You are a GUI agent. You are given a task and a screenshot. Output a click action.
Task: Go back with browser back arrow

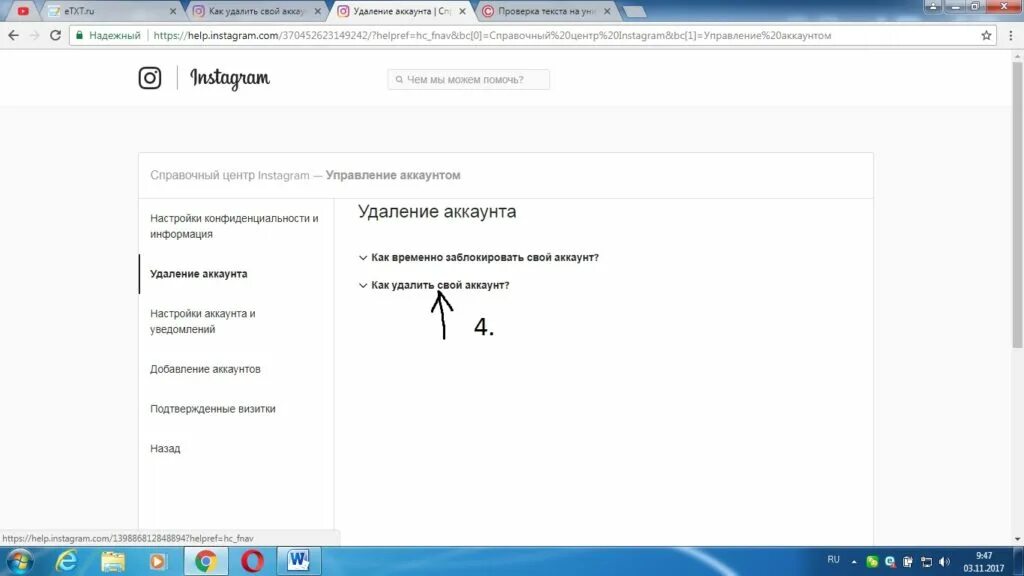tap(13, 35)
